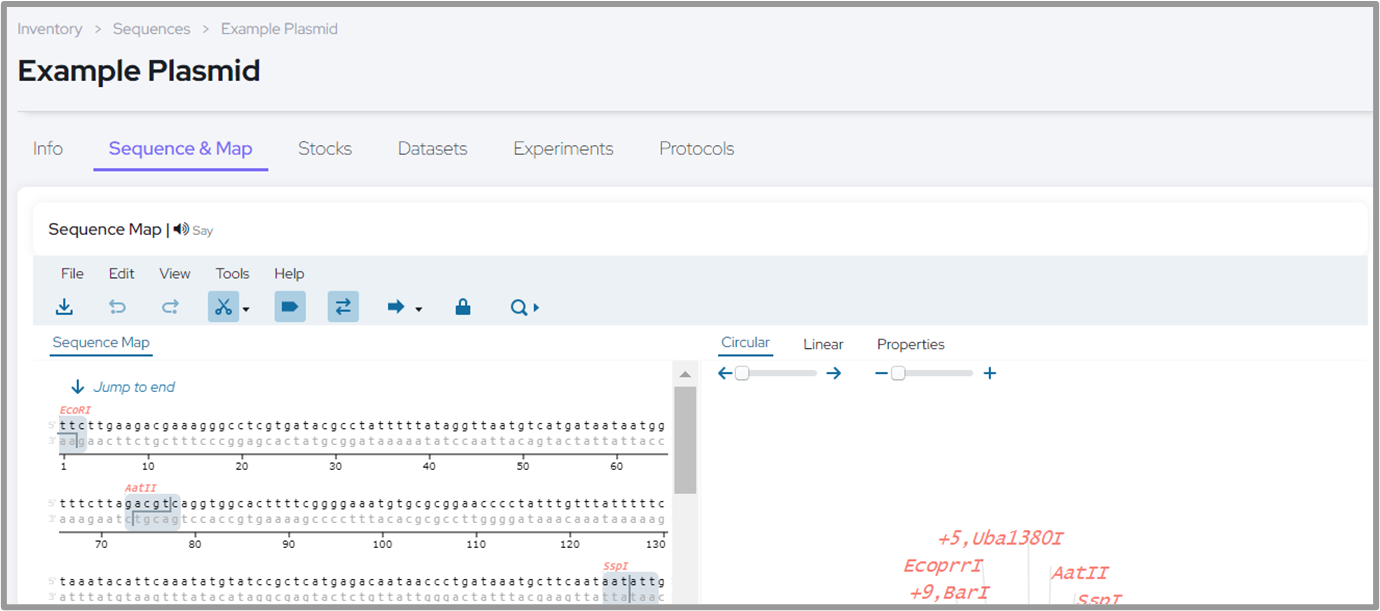Click the lock sequence padlock icon
This screenshot has height=611, width=1380.
(x=462, y=307)
